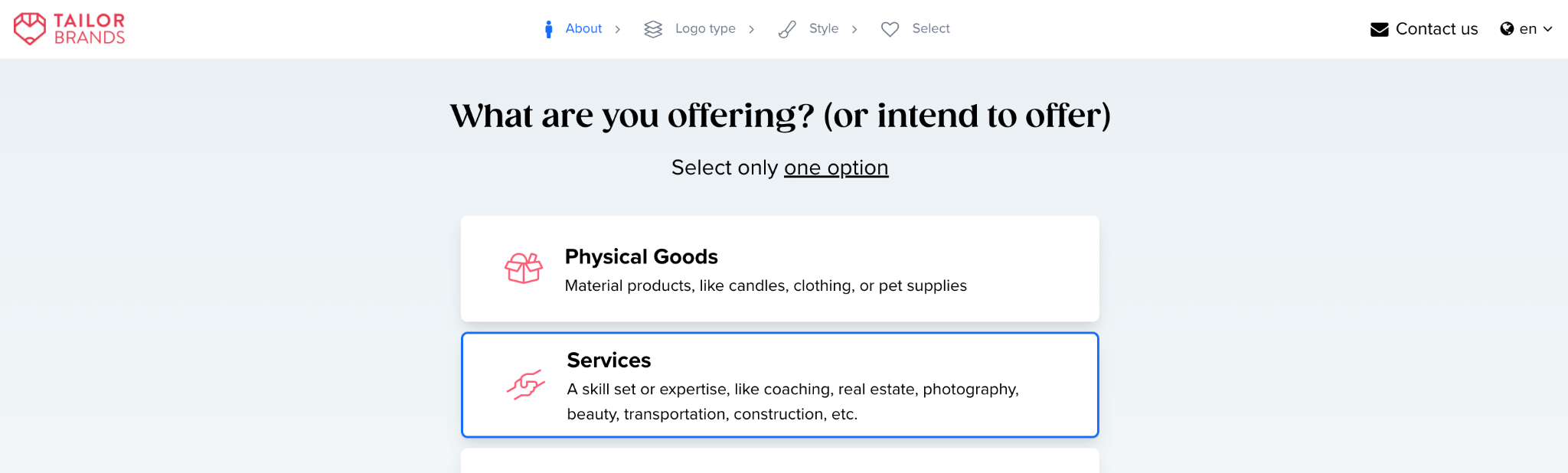Click the Services handshake icon
The width and height of the screenshot is (1568, 473).
pos(525,384)
